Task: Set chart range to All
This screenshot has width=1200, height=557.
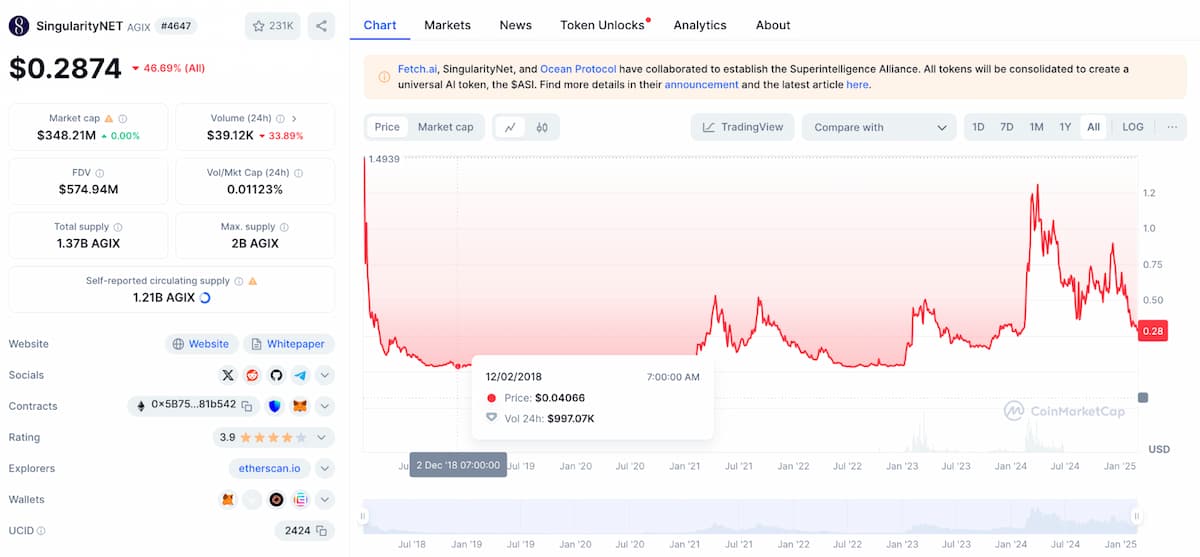Action: (1094, 127)
